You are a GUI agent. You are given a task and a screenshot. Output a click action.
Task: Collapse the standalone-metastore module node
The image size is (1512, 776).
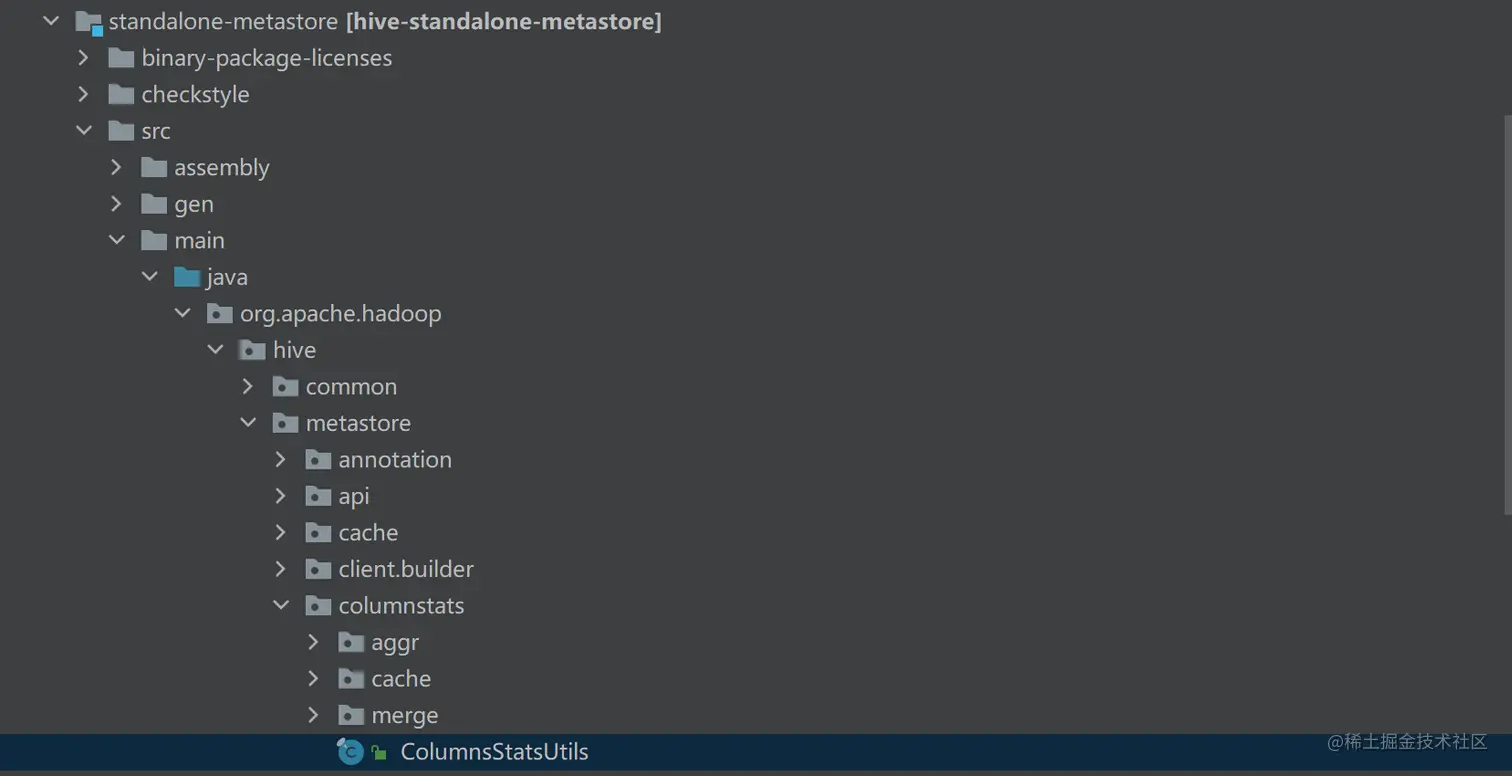[x=51, y=21]
